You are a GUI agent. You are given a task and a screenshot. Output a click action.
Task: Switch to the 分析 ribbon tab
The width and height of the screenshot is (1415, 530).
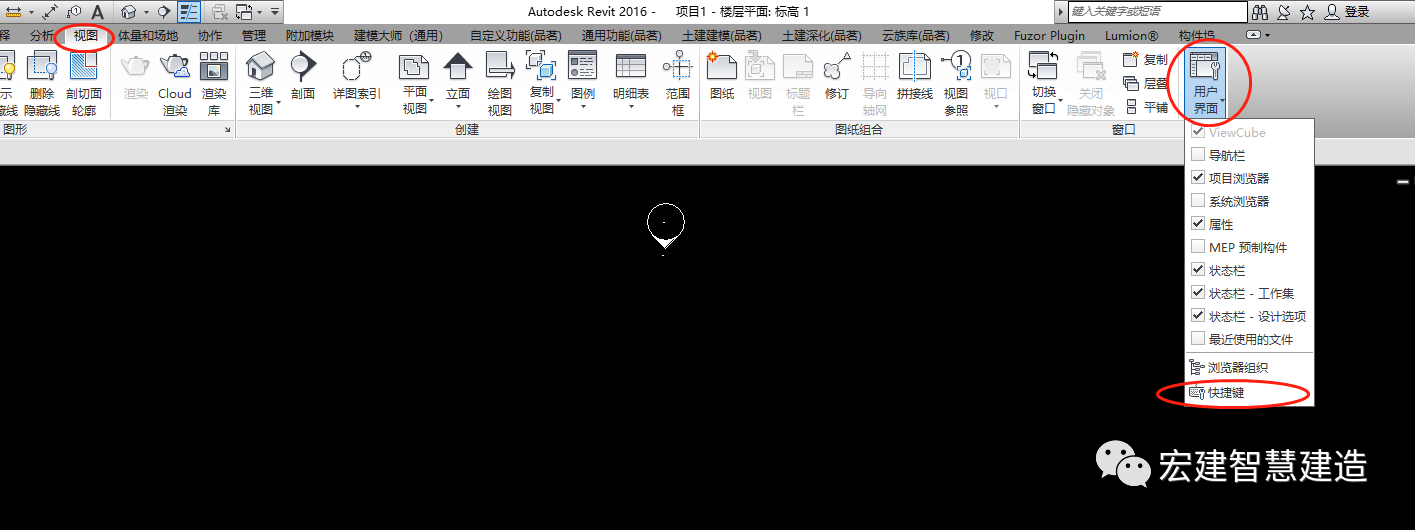coord(42,35)
